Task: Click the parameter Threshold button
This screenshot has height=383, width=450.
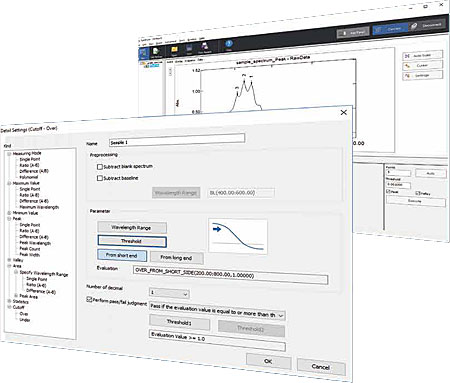Action: click(x=132, y=241)
